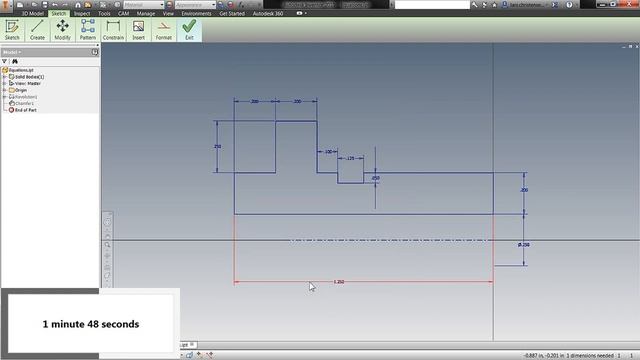Click the 125 horizontal dimension on groove
Screen dimensions: 640x360
351,158
